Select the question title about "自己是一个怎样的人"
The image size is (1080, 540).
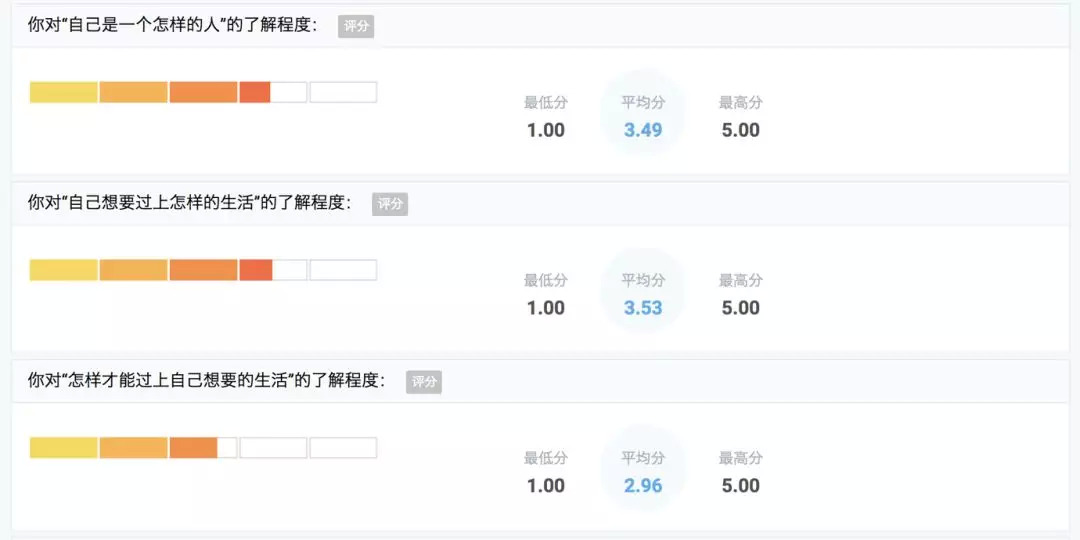tap(173, 26)
